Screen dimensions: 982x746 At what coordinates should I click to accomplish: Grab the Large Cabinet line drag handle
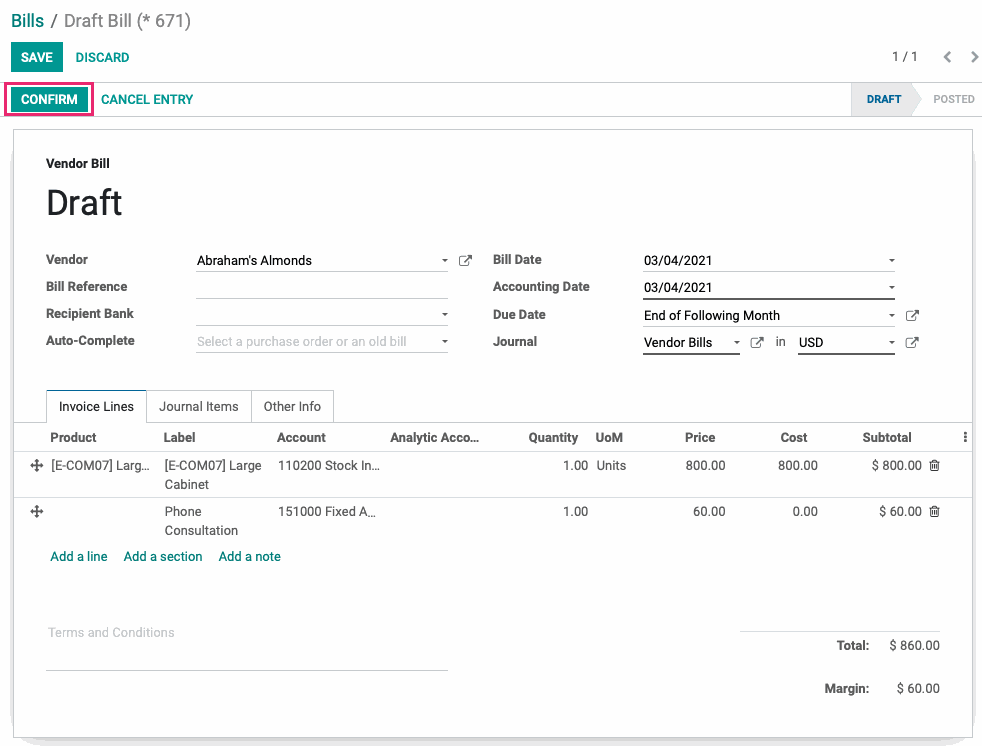36,465
